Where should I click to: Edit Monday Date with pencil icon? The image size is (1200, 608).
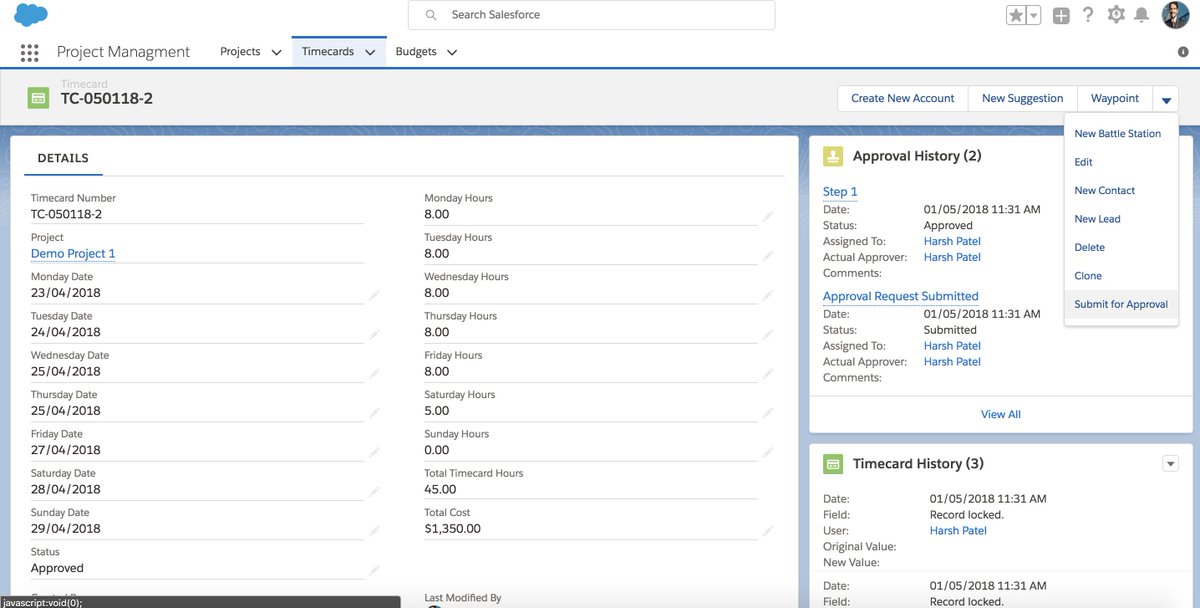pos(374,295)
